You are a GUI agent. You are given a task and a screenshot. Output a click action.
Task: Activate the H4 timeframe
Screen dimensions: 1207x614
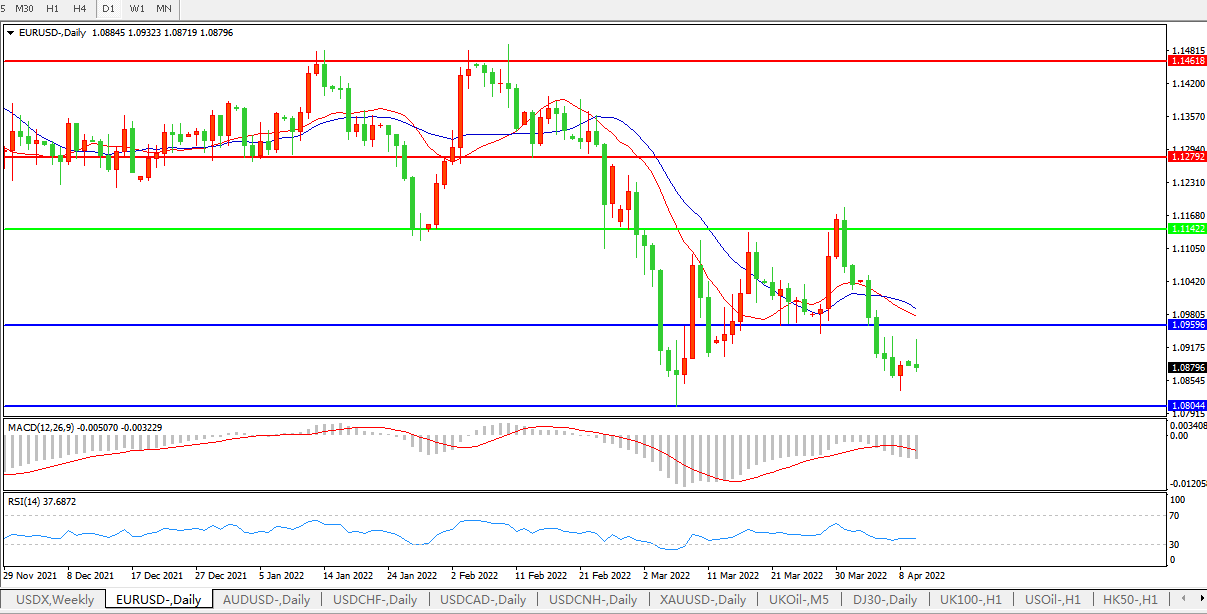click(79, 9)
